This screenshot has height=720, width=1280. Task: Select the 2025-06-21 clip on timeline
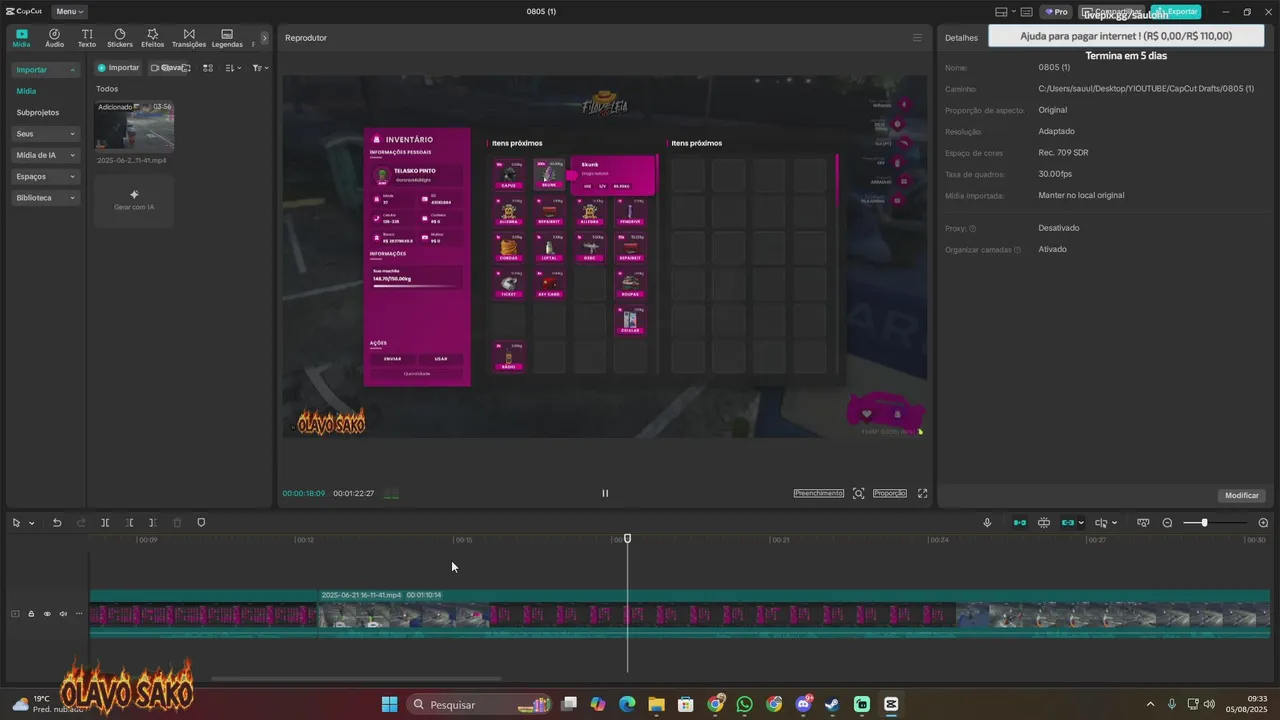(794, 613)
